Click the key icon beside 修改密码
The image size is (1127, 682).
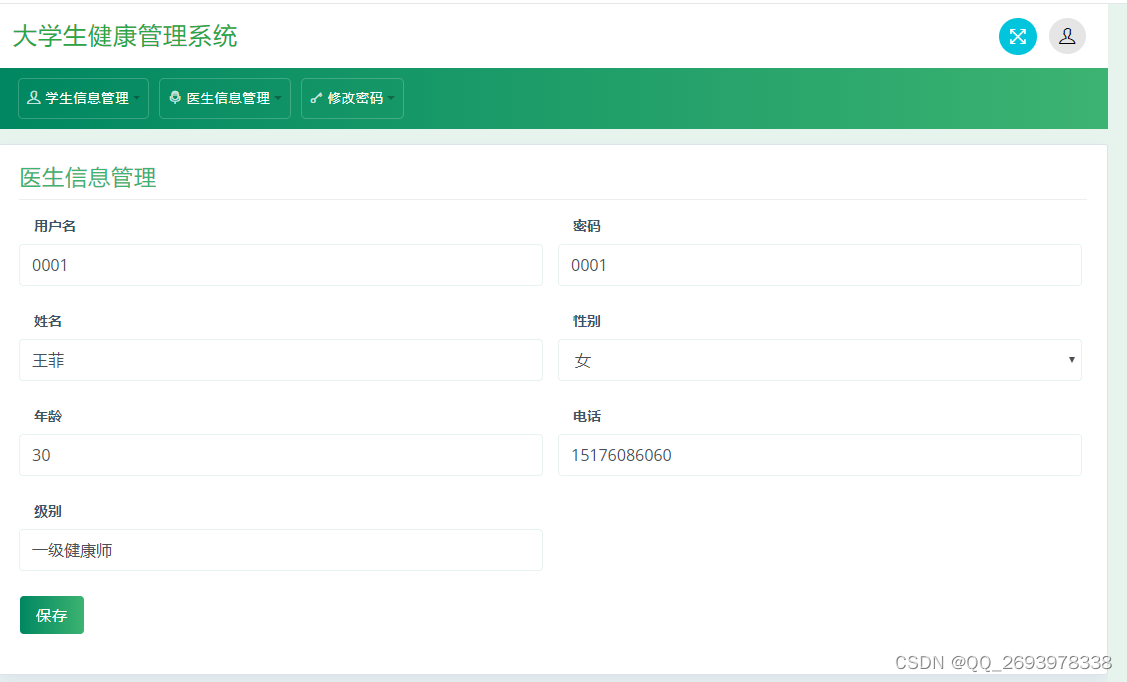[x=316, y=98]
